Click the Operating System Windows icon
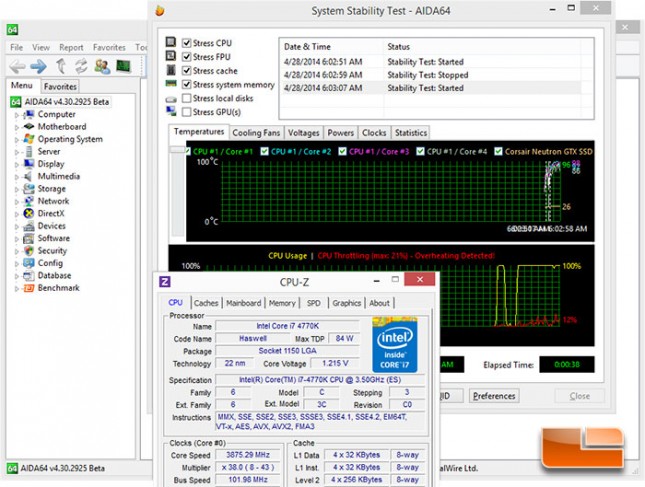645x487 pixels. [x=28, y=139]
